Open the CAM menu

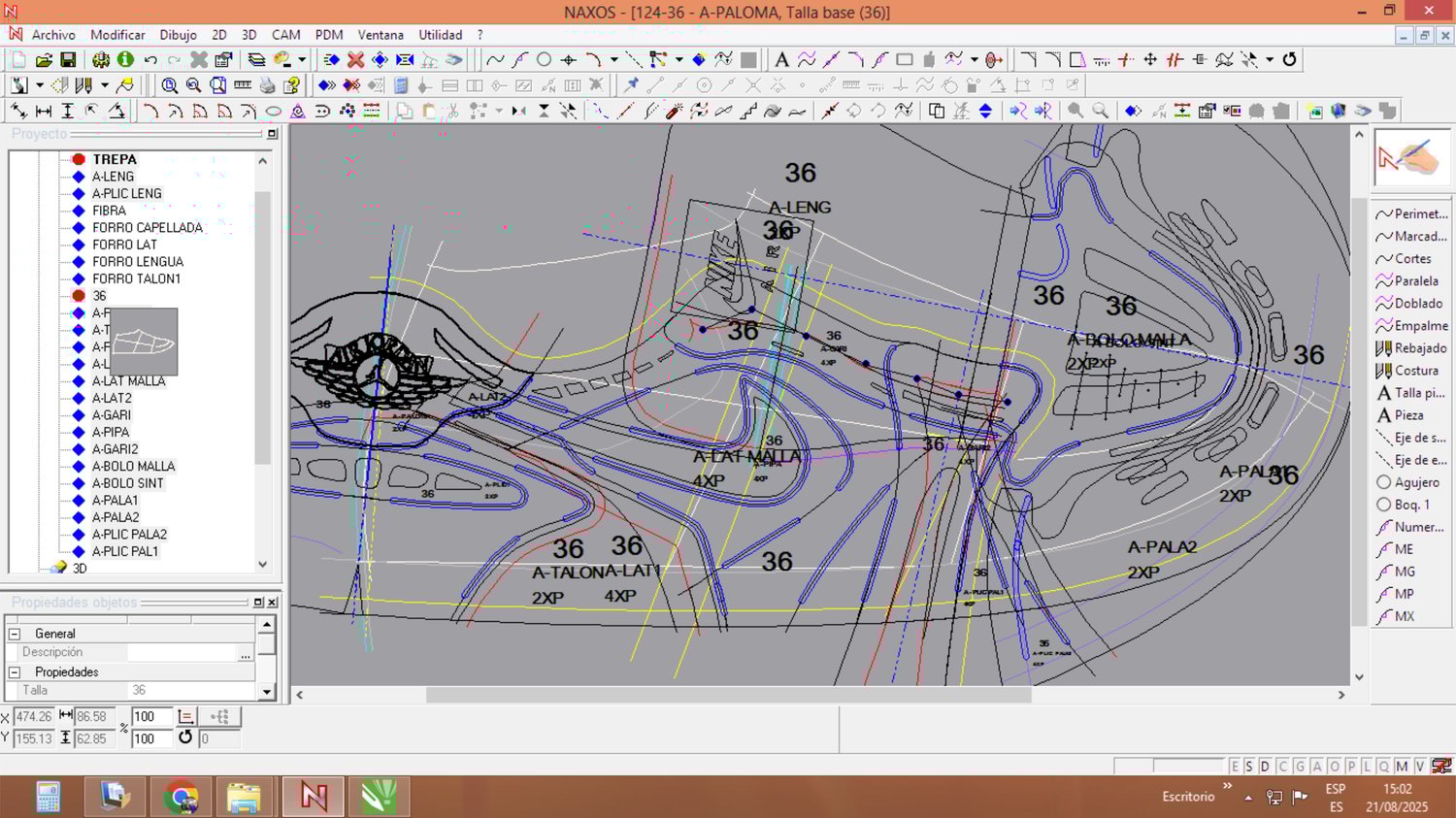click(285, 35)
